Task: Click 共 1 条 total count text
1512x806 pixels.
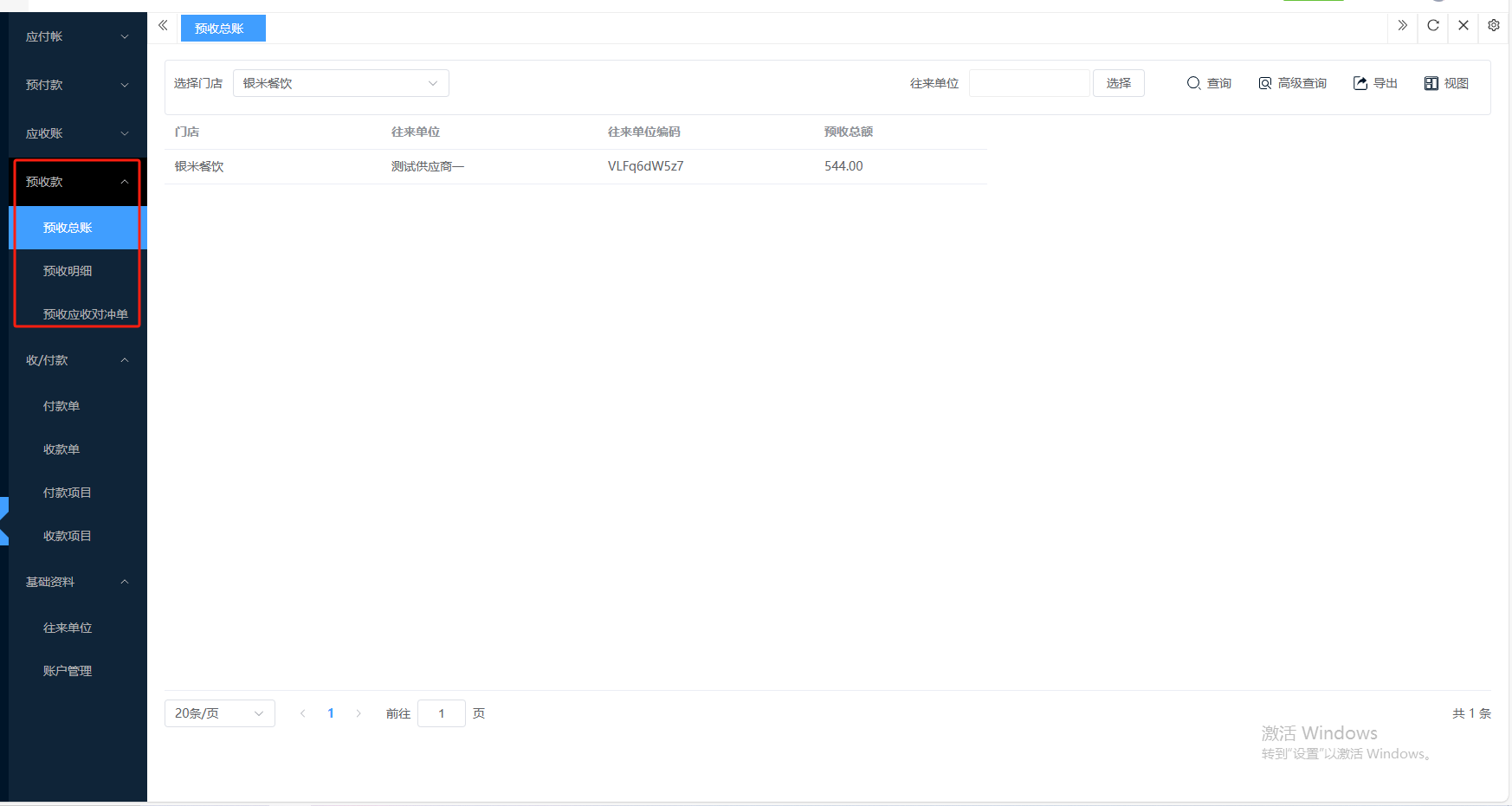Action: pos(1471,713)
